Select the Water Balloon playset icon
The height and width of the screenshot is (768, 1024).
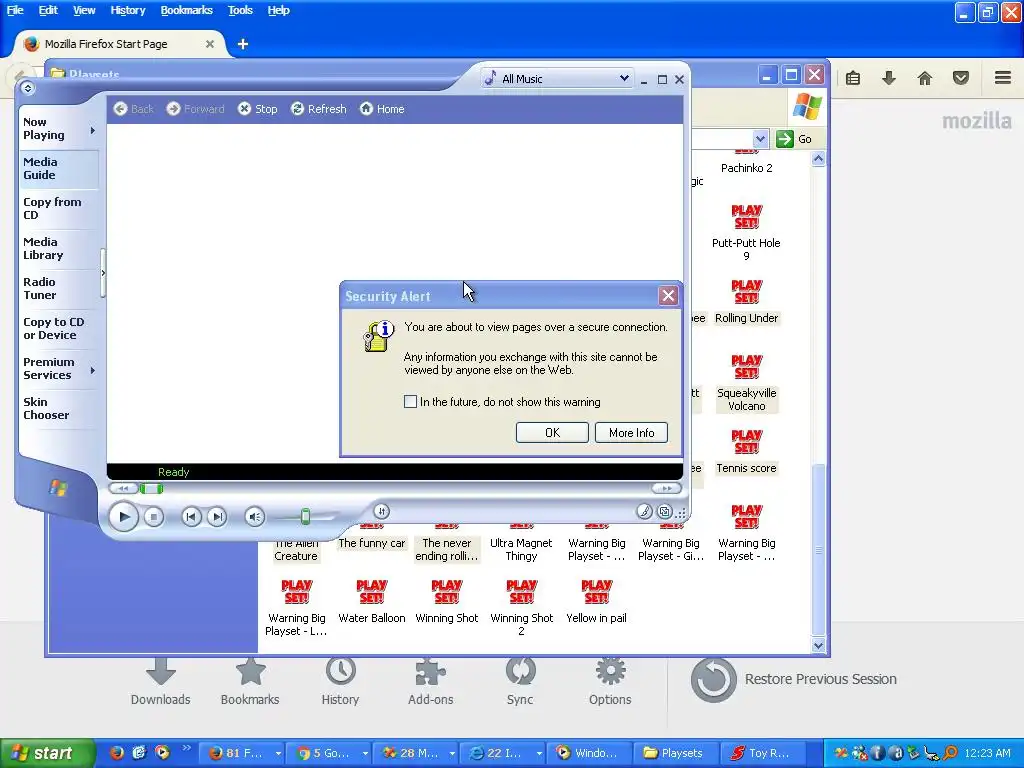pos(372,592)
